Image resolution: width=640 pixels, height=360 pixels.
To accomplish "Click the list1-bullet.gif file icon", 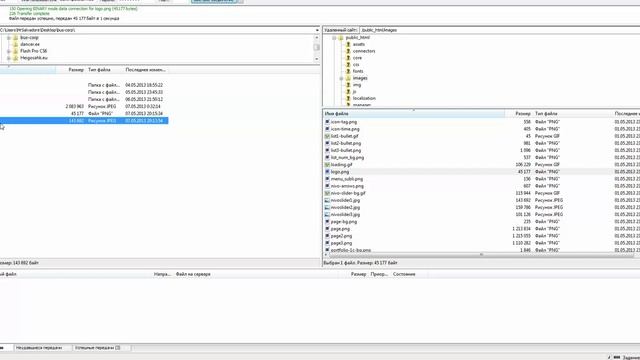I will [x=327, y=136].
